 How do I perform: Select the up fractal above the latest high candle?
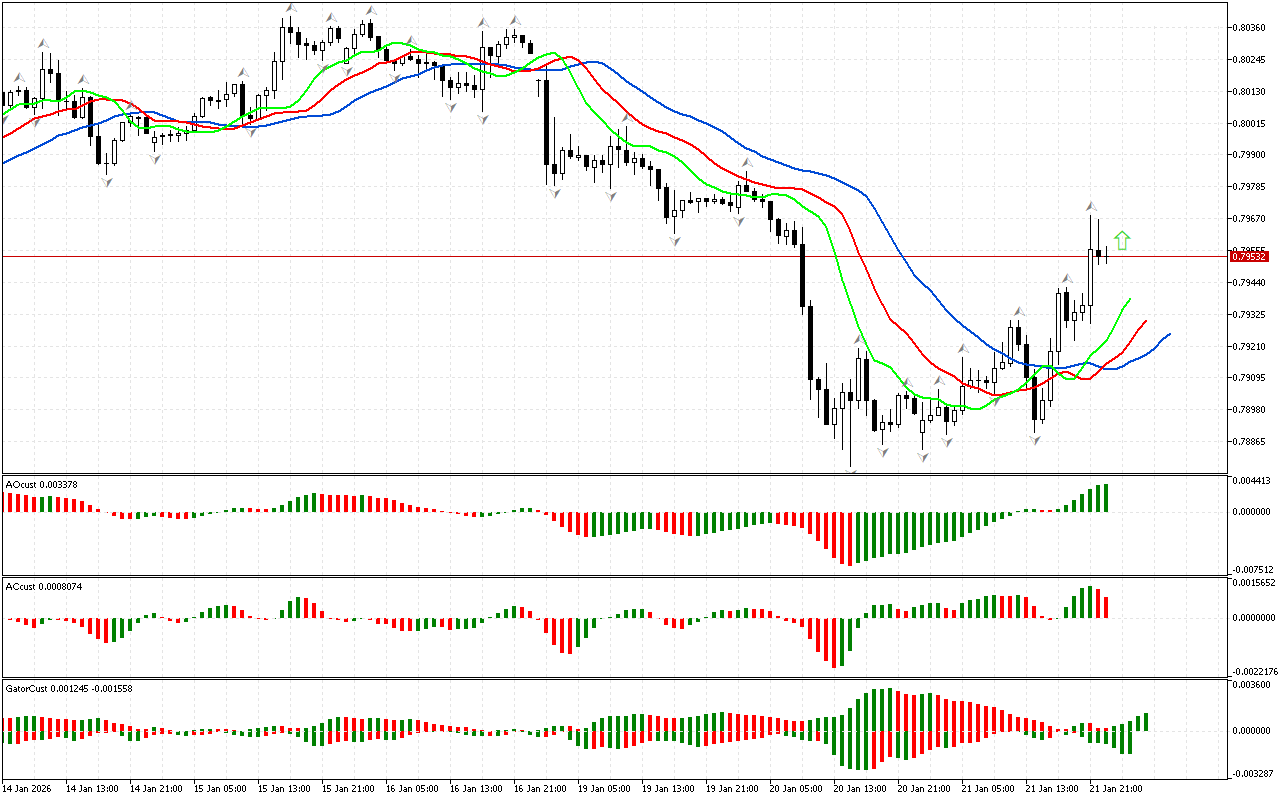click(1091, 206)
